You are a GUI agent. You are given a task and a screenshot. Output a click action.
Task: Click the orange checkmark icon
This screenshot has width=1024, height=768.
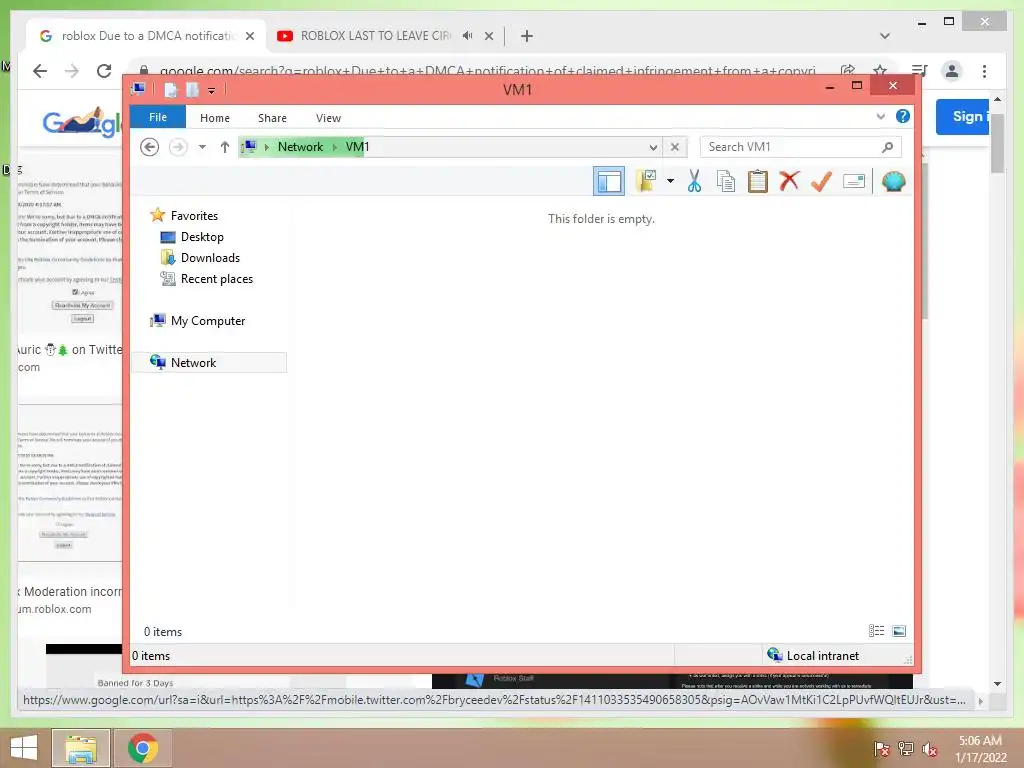tap(821, 181)
